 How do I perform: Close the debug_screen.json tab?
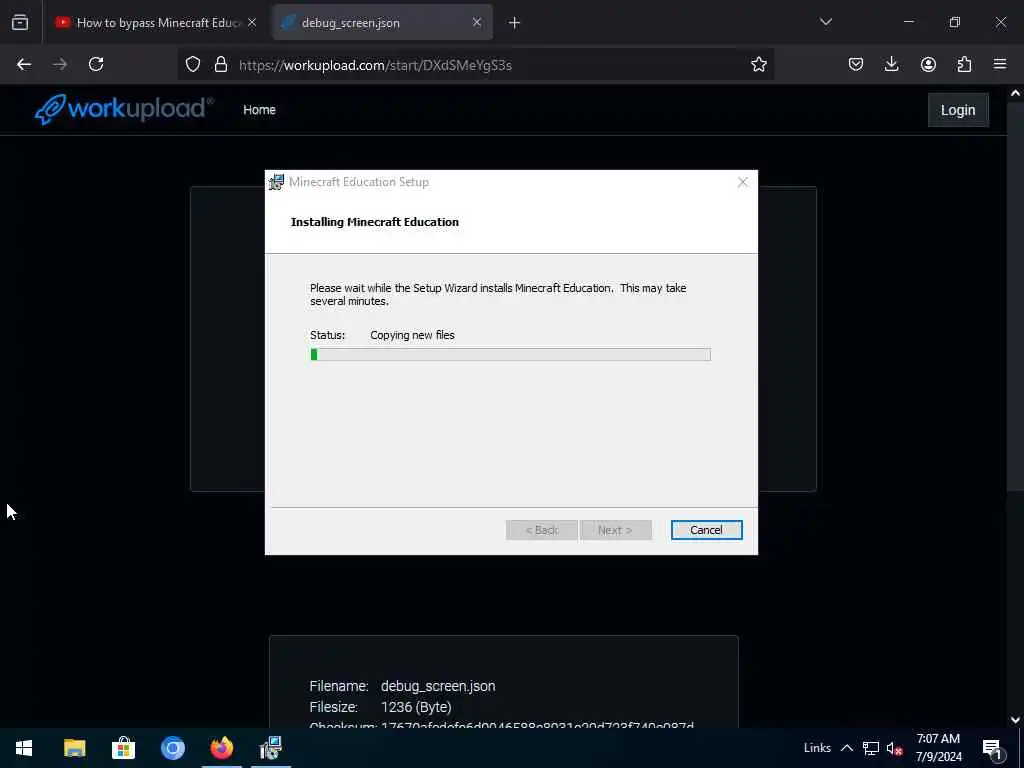pos(477,23)
